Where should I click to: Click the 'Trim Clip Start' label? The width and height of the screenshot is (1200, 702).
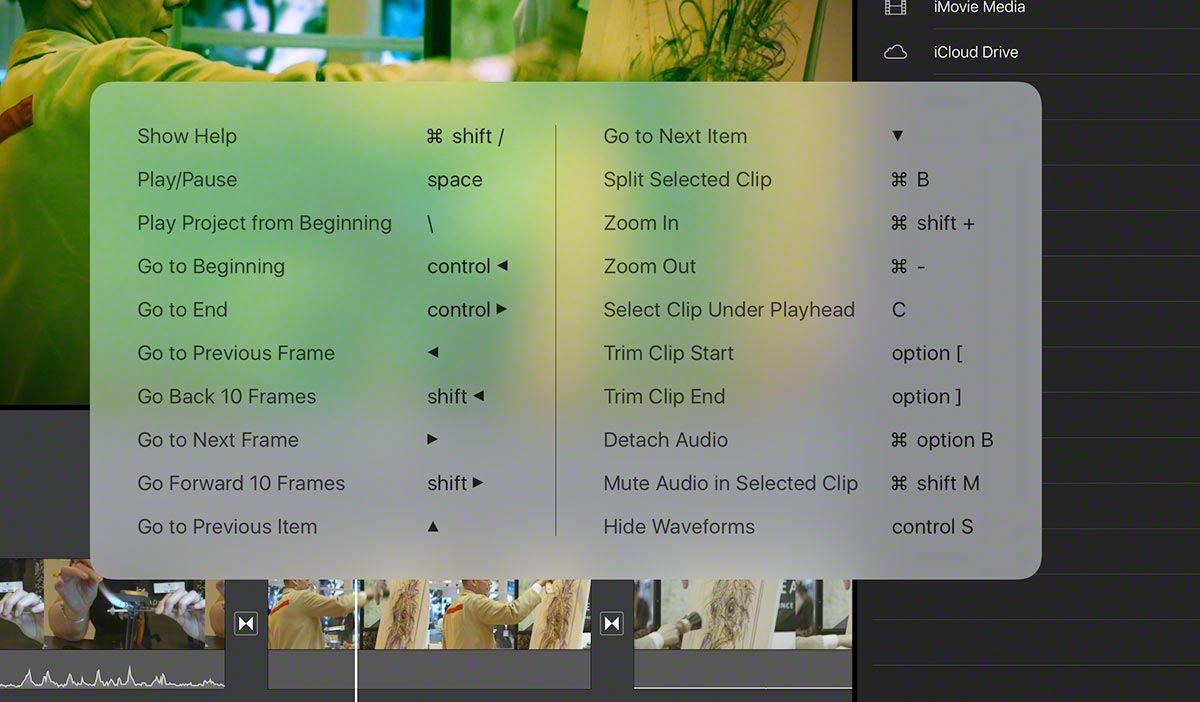click(668, 353)
